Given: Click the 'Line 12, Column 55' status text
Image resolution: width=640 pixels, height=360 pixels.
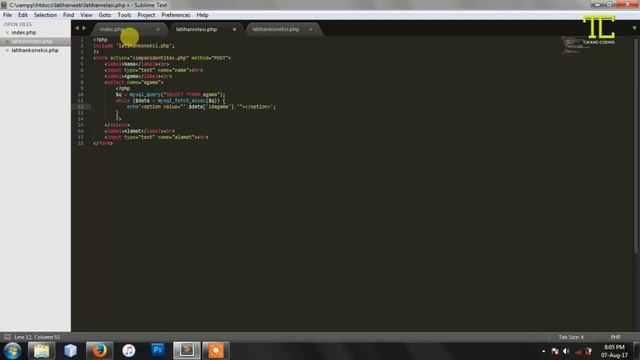Looking at the screenshot, I should [x=37, y=337].
